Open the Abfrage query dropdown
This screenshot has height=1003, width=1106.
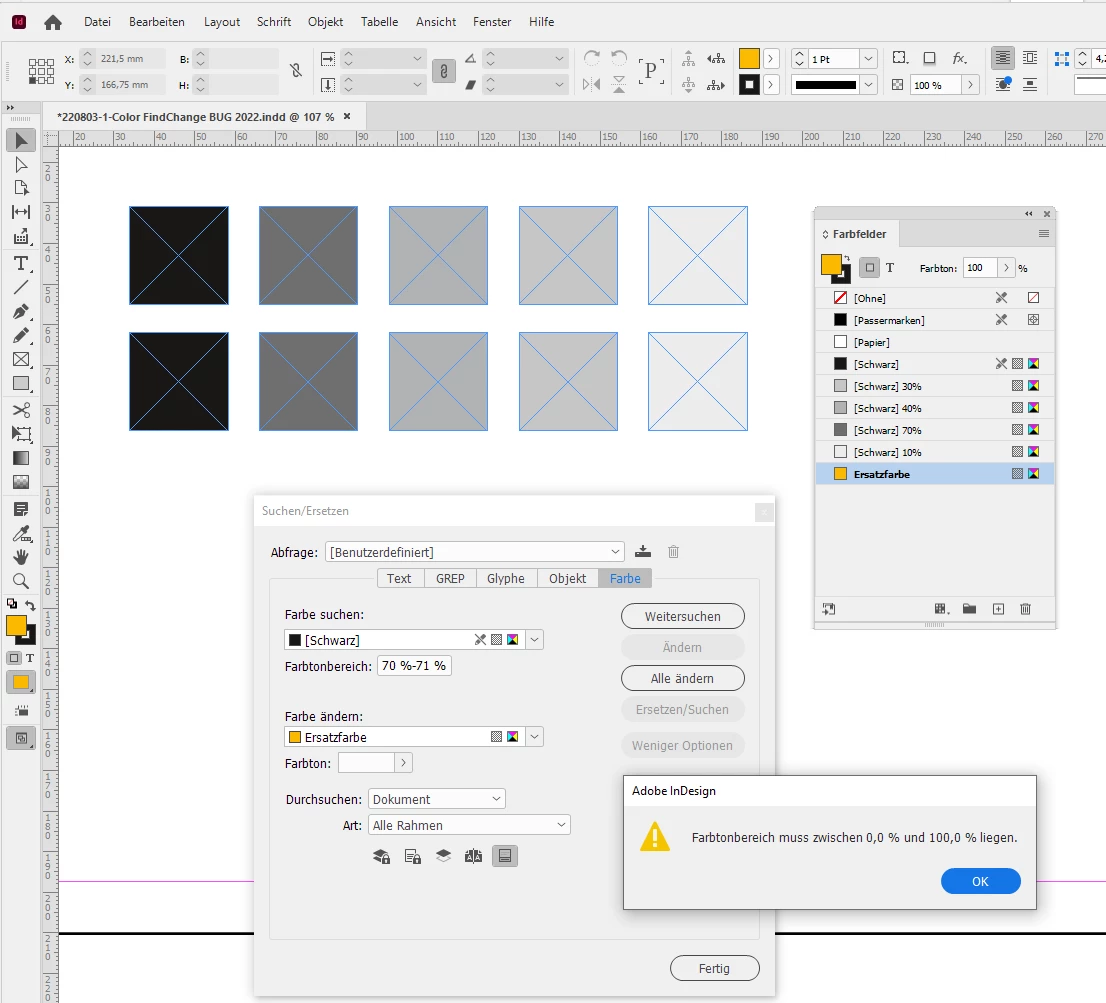pyautogui.click(x=615, y=552)
